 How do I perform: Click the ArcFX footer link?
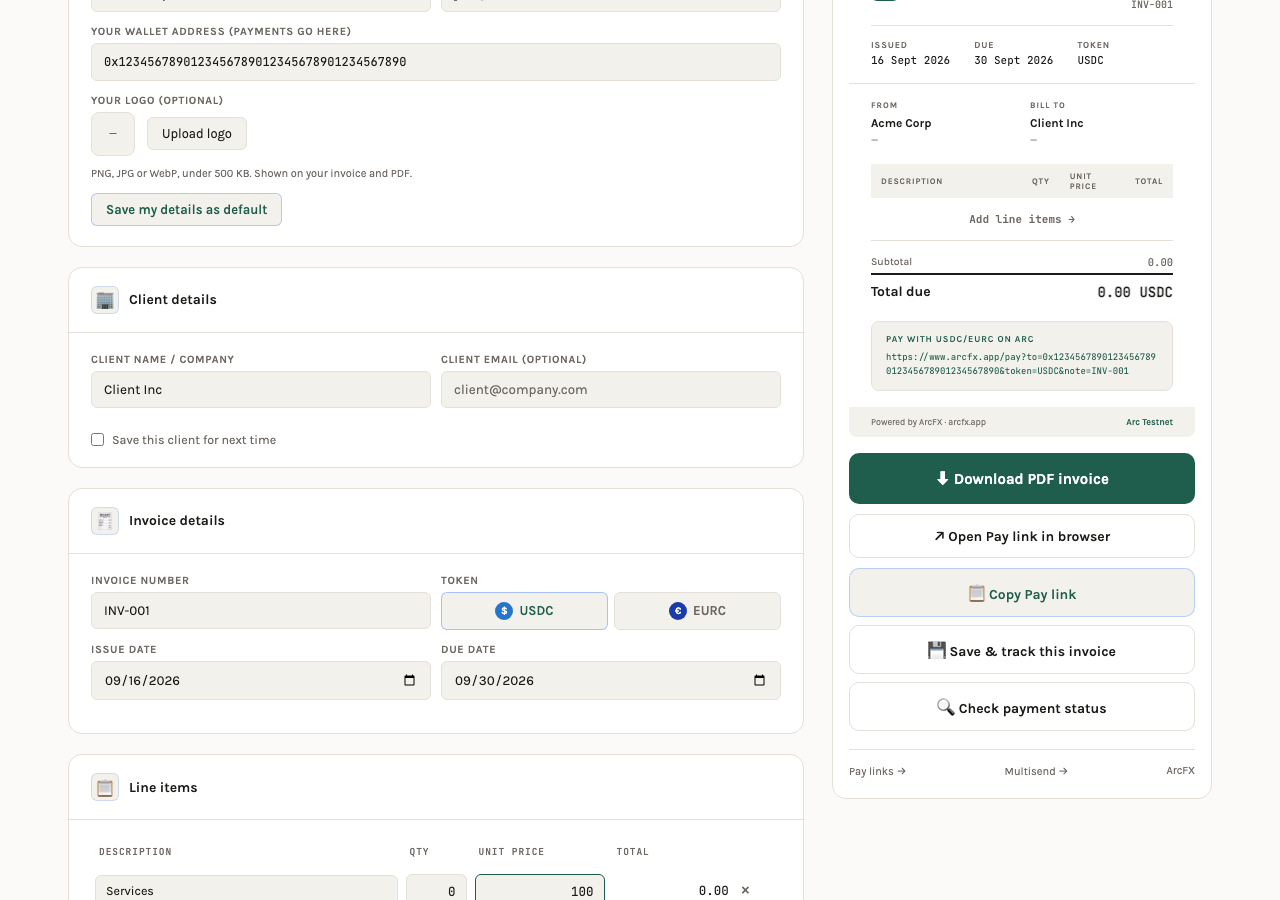point(1180,771)
